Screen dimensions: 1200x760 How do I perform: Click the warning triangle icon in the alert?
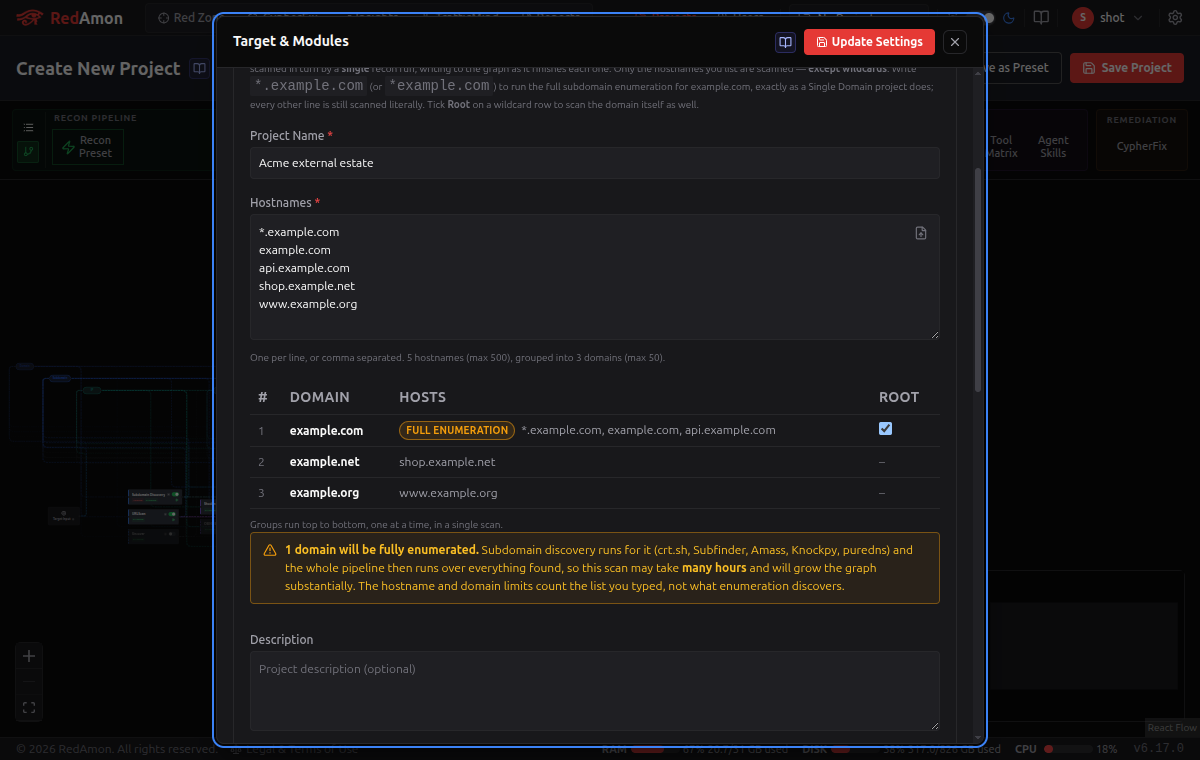click(x=270, y=550)
